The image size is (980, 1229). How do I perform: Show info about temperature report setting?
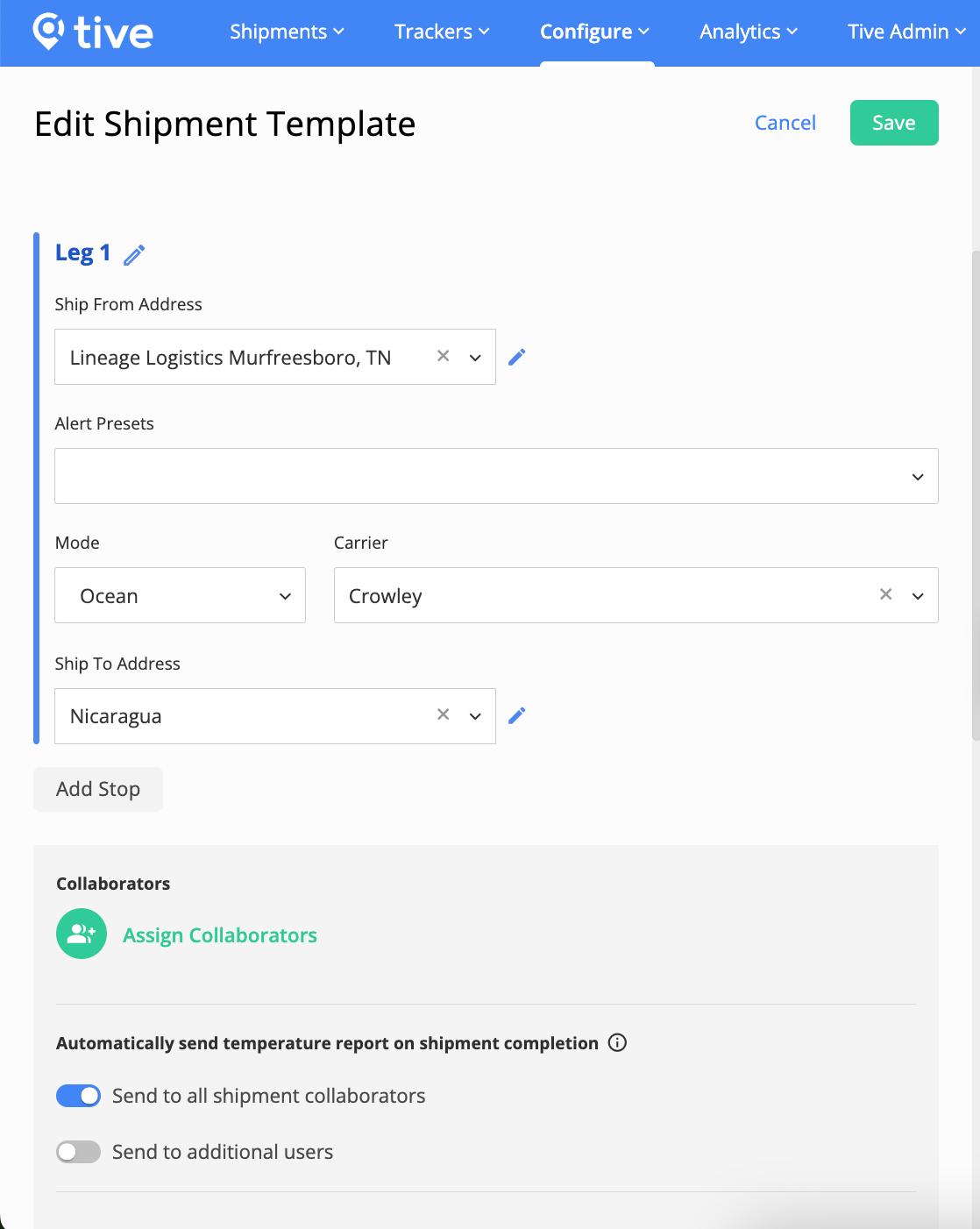pyautogui.click(x=617, y=1042)
